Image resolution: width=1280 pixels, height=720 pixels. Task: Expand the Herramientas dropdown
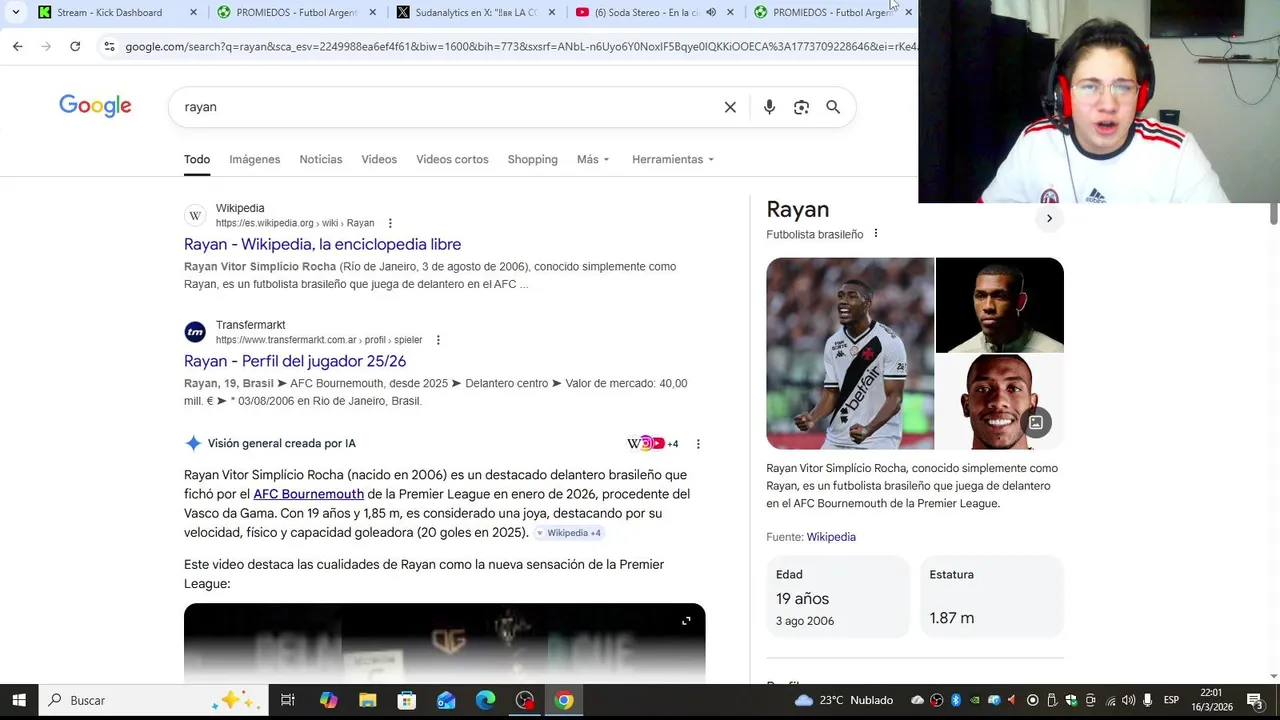point(673,159)
